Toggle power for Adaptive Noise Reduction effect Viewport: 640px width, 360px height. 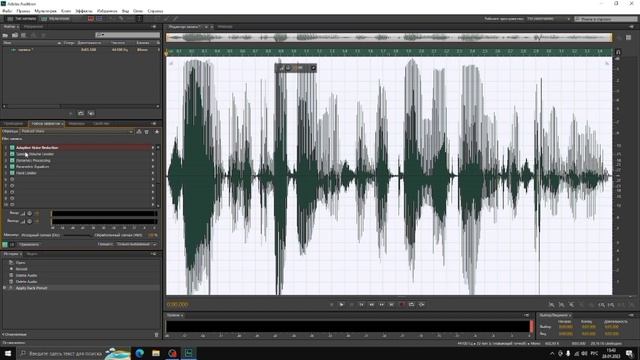[12, 147]
